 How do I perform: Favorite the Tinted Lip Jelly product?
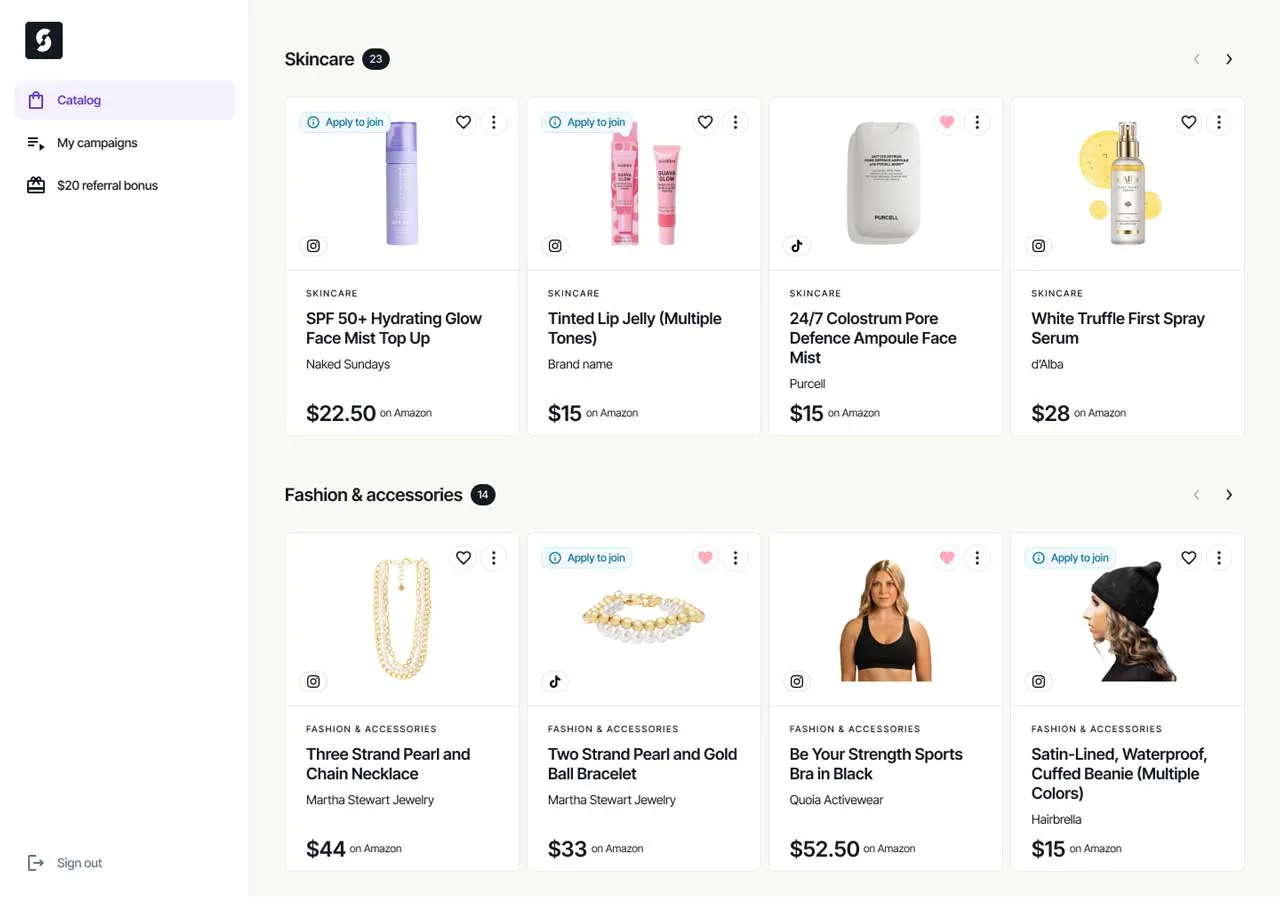705,122
